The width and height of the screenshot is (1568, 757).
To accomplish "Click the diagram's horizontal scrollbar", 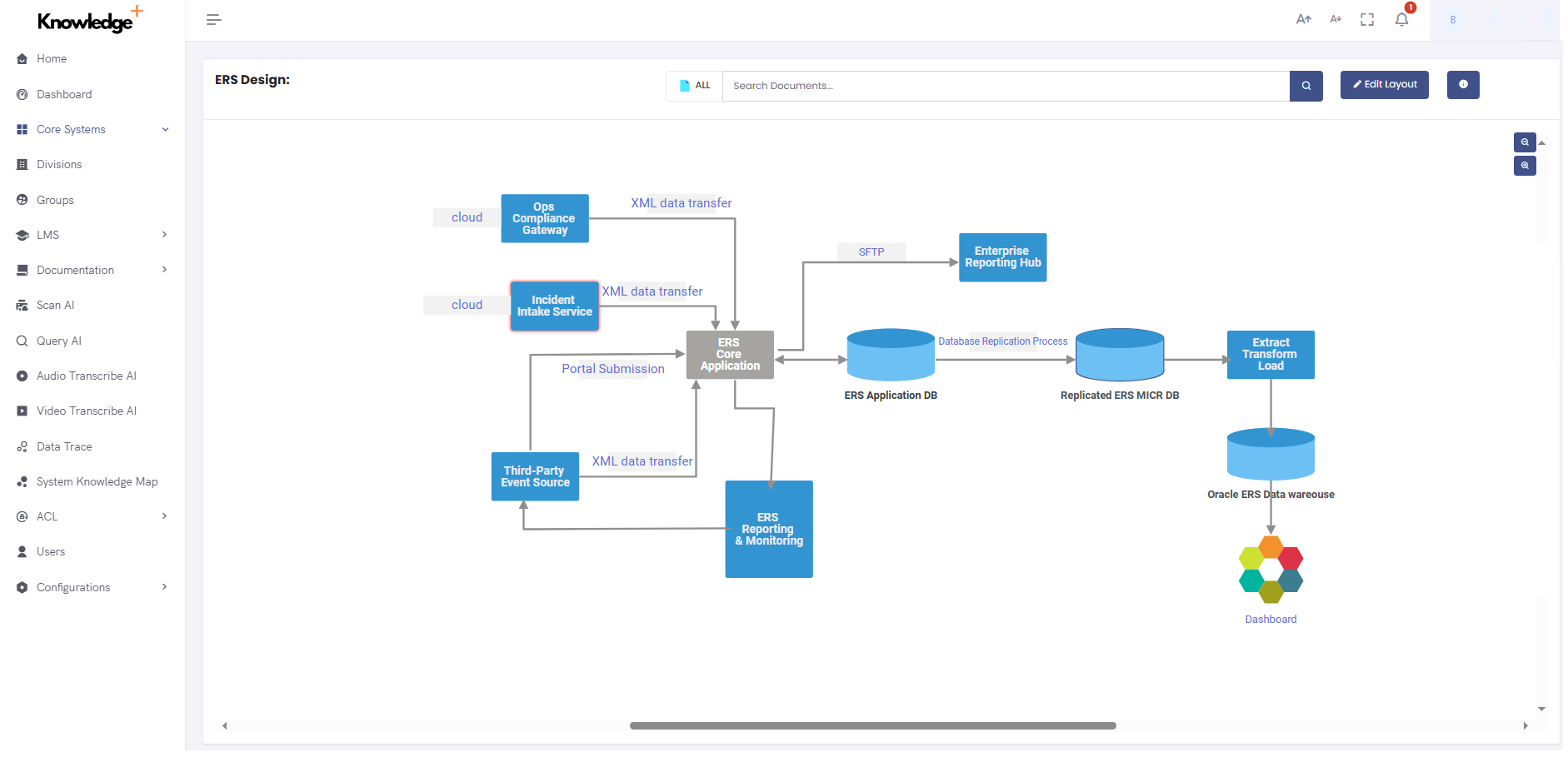I will (x=873, y=725).
